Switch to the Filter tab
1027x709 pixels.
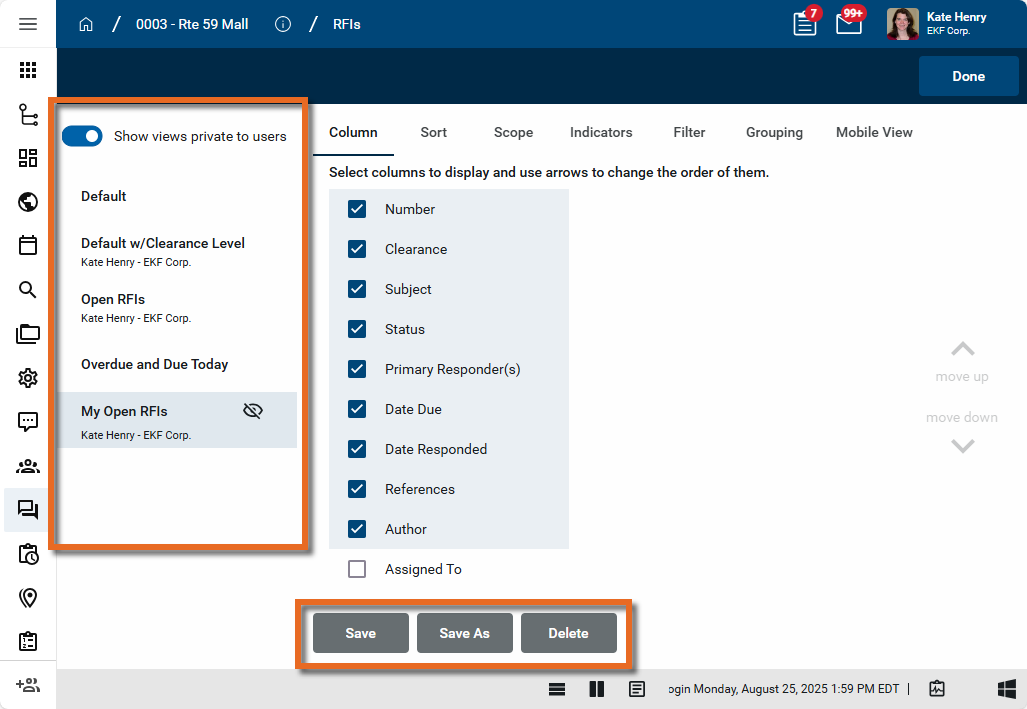point(689,132)
